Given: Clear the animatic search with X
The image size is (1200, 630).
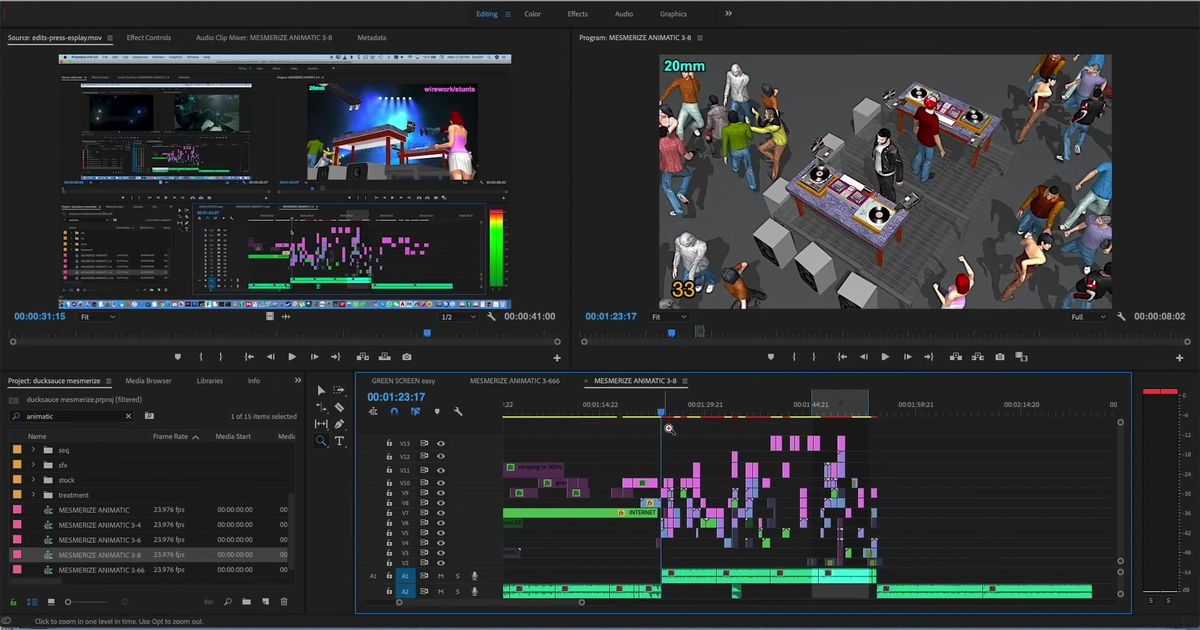Looking at the screenshot, I should click(128, 416).
